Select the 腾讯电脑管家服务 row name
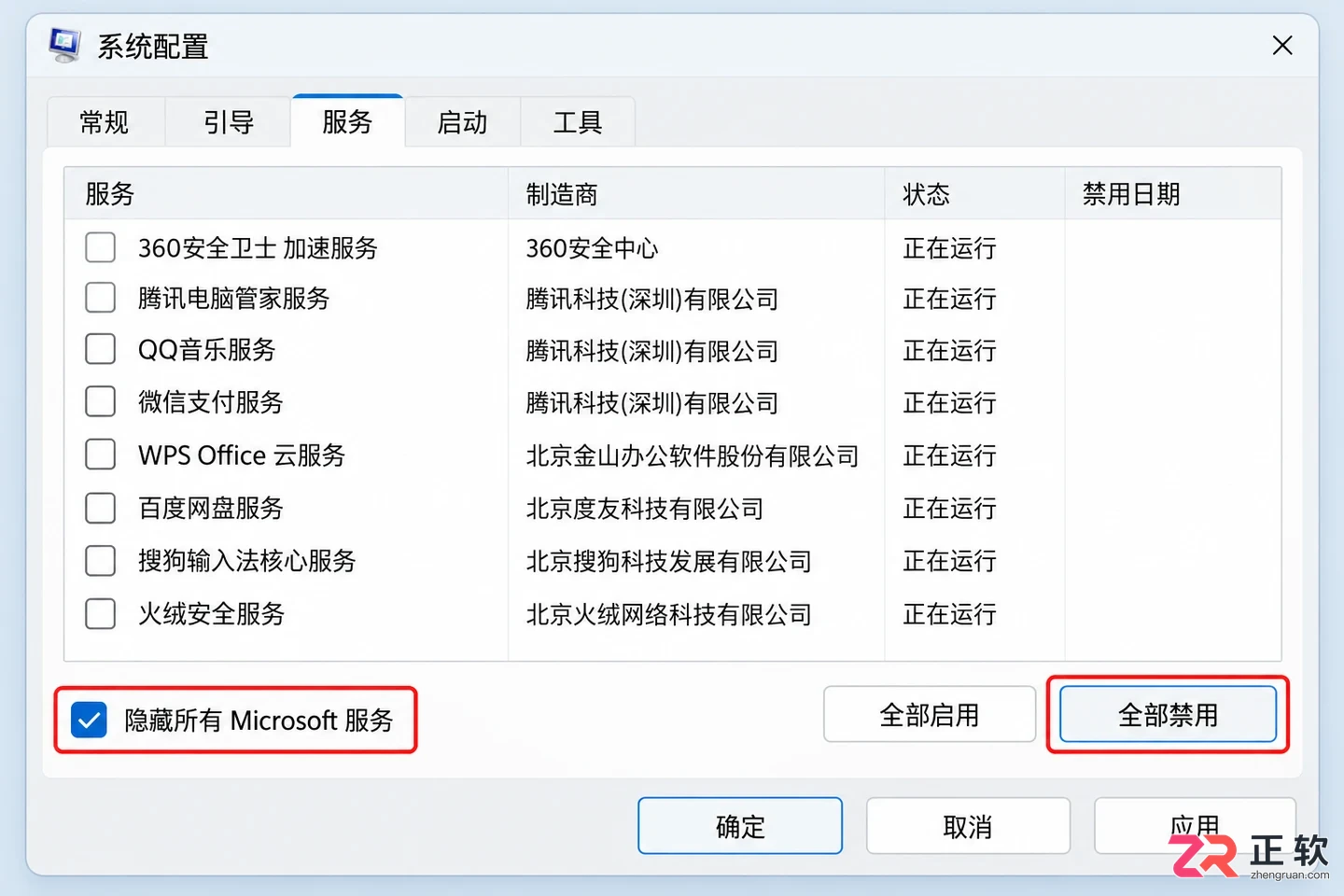 point(234,298)
